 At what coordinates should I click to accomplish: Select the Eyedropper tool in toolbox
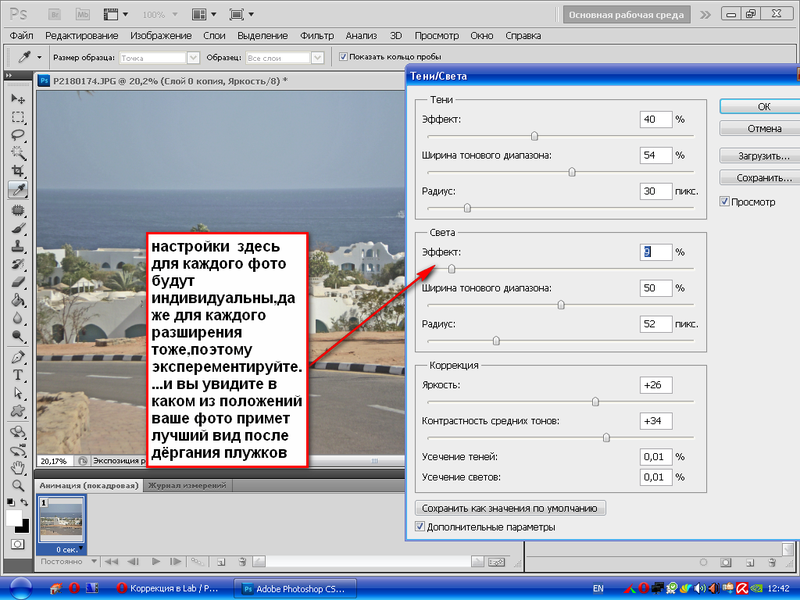pos(18,190)
